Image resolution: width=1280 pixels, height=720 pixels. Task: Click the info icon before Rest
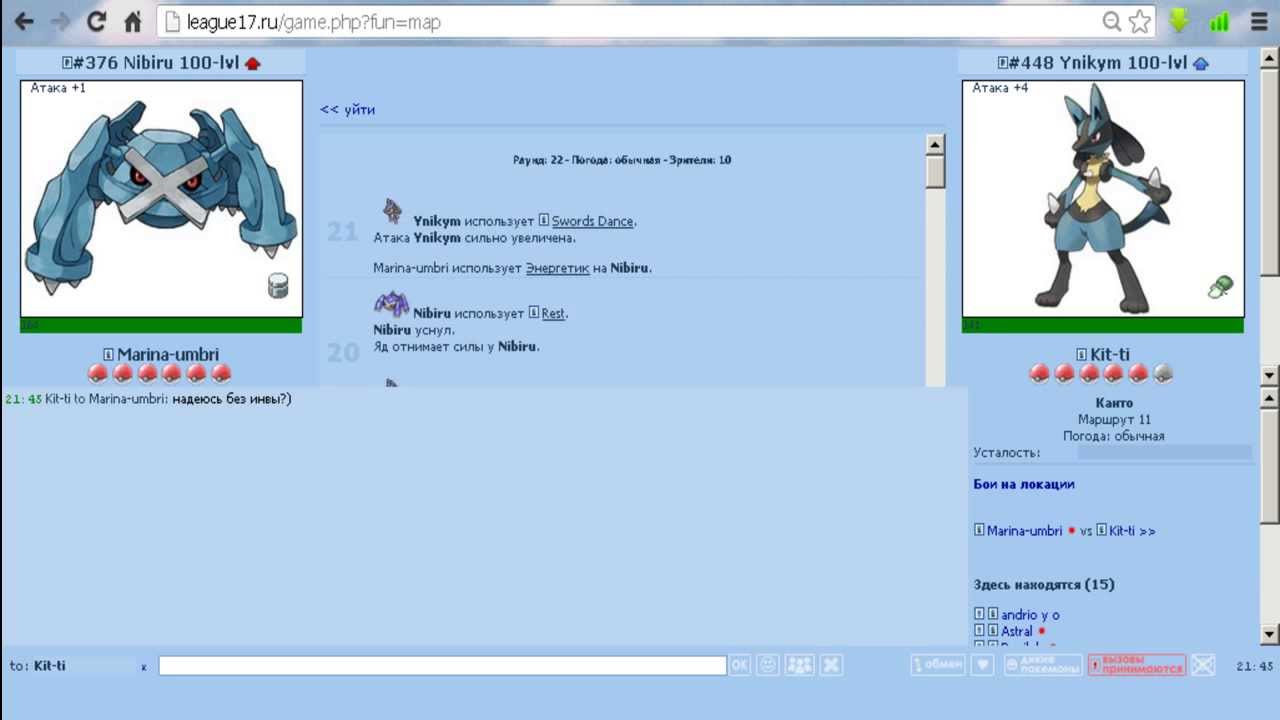pyautogui.click(x=534, y=313)
